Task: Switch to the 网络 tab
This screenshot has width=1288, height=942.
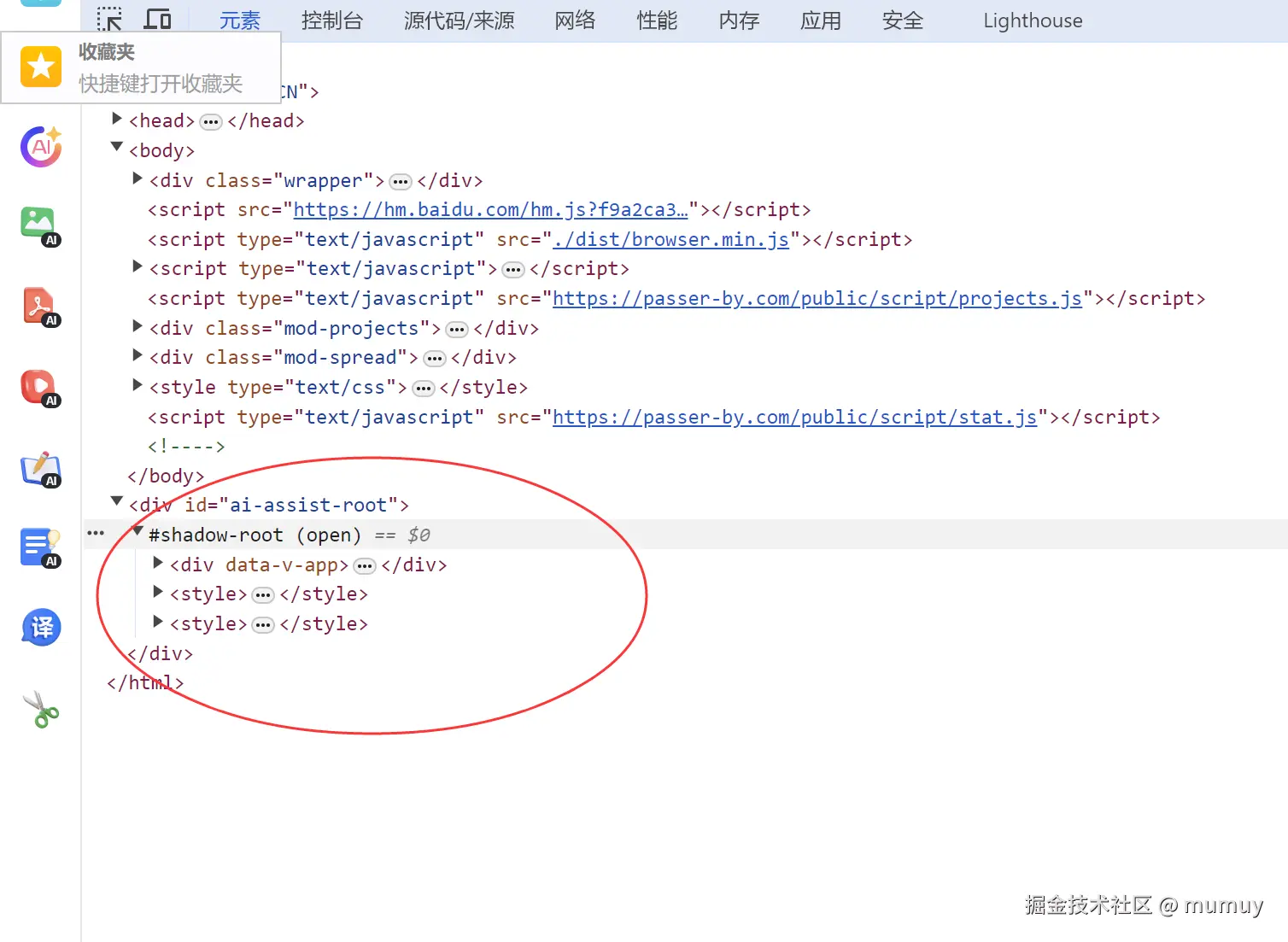Action: point(574,20)
